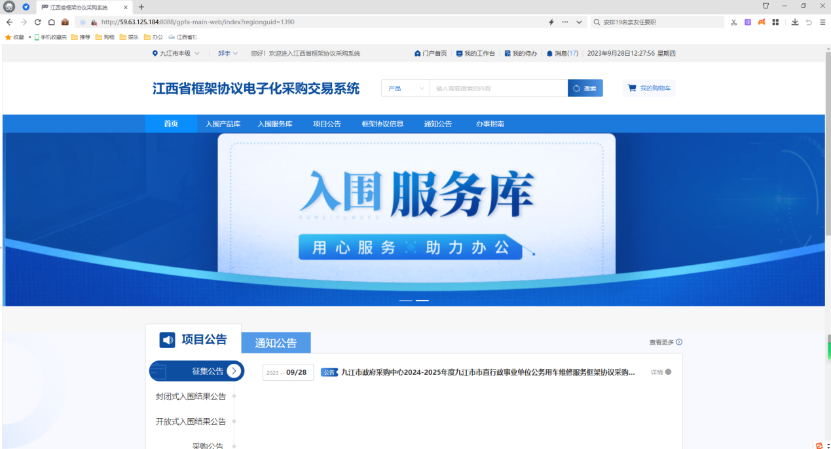Click the search keyword input field
Viewport: 831px width, 449px height.
coord(498,88)
